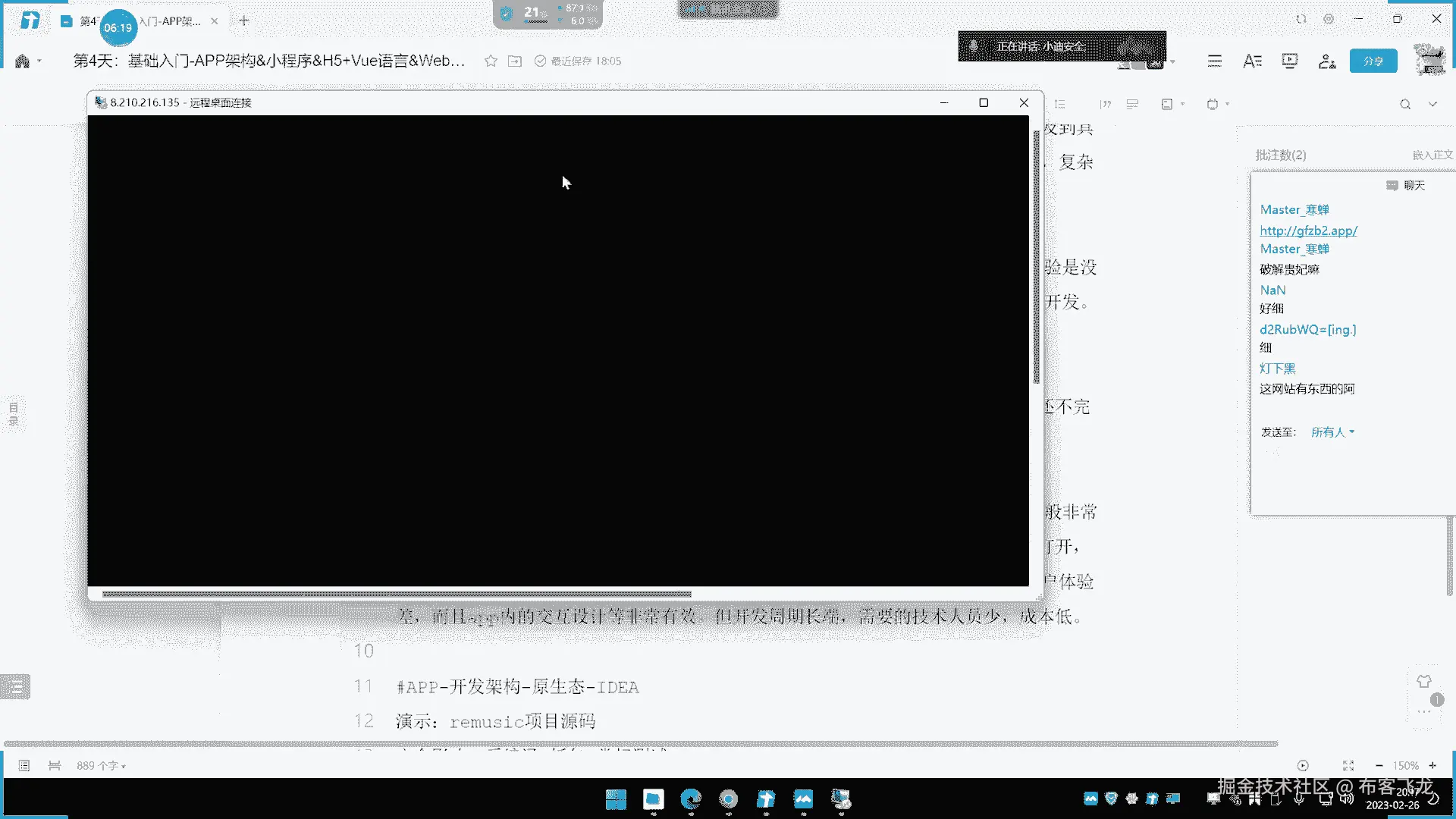
Task: Open the http://gfzb2.app/ chat link
Action: pos(1308,231)
